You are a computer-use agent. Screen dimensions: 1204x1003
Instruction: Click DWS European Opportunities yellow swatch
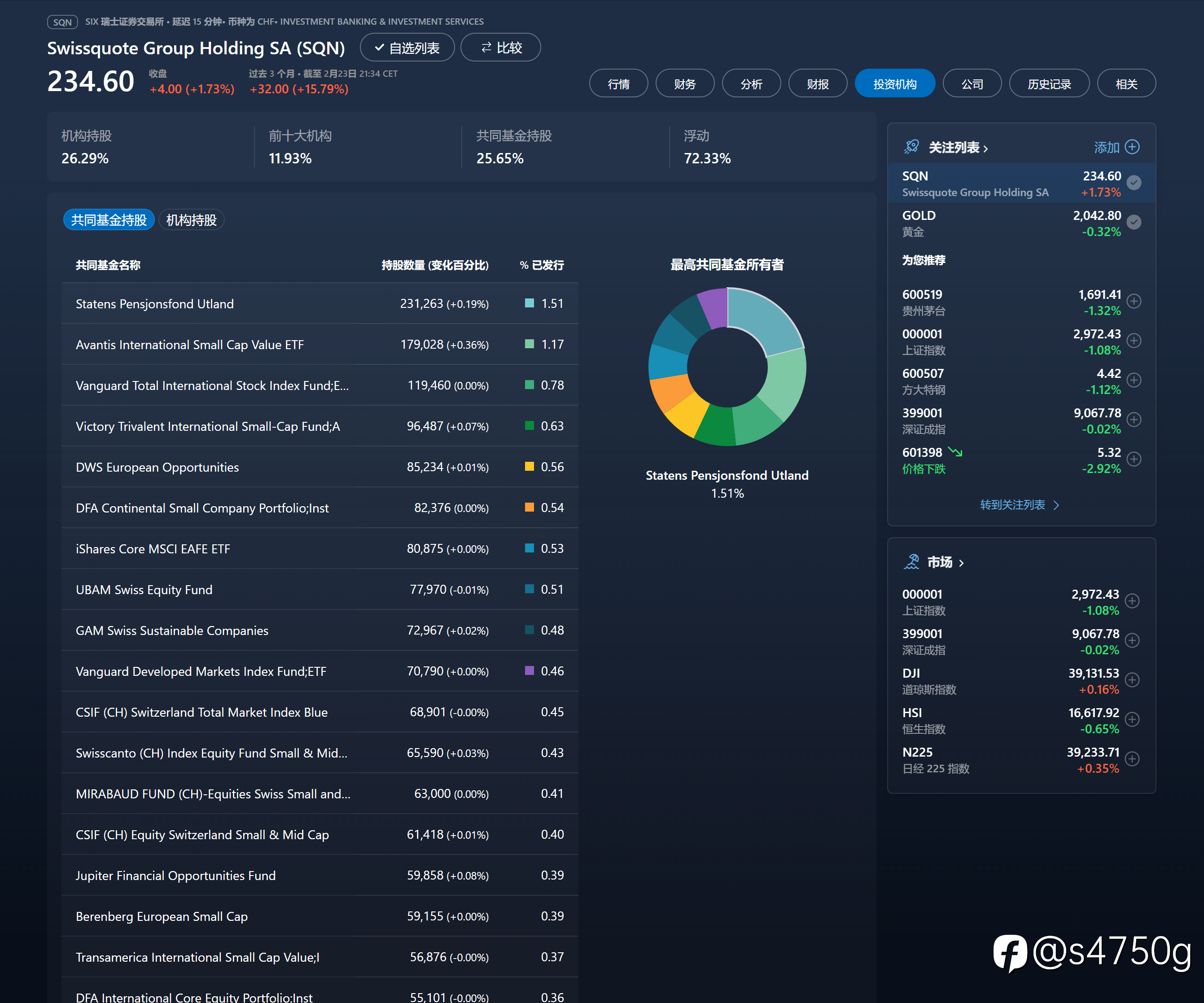(x=530, y=466)
